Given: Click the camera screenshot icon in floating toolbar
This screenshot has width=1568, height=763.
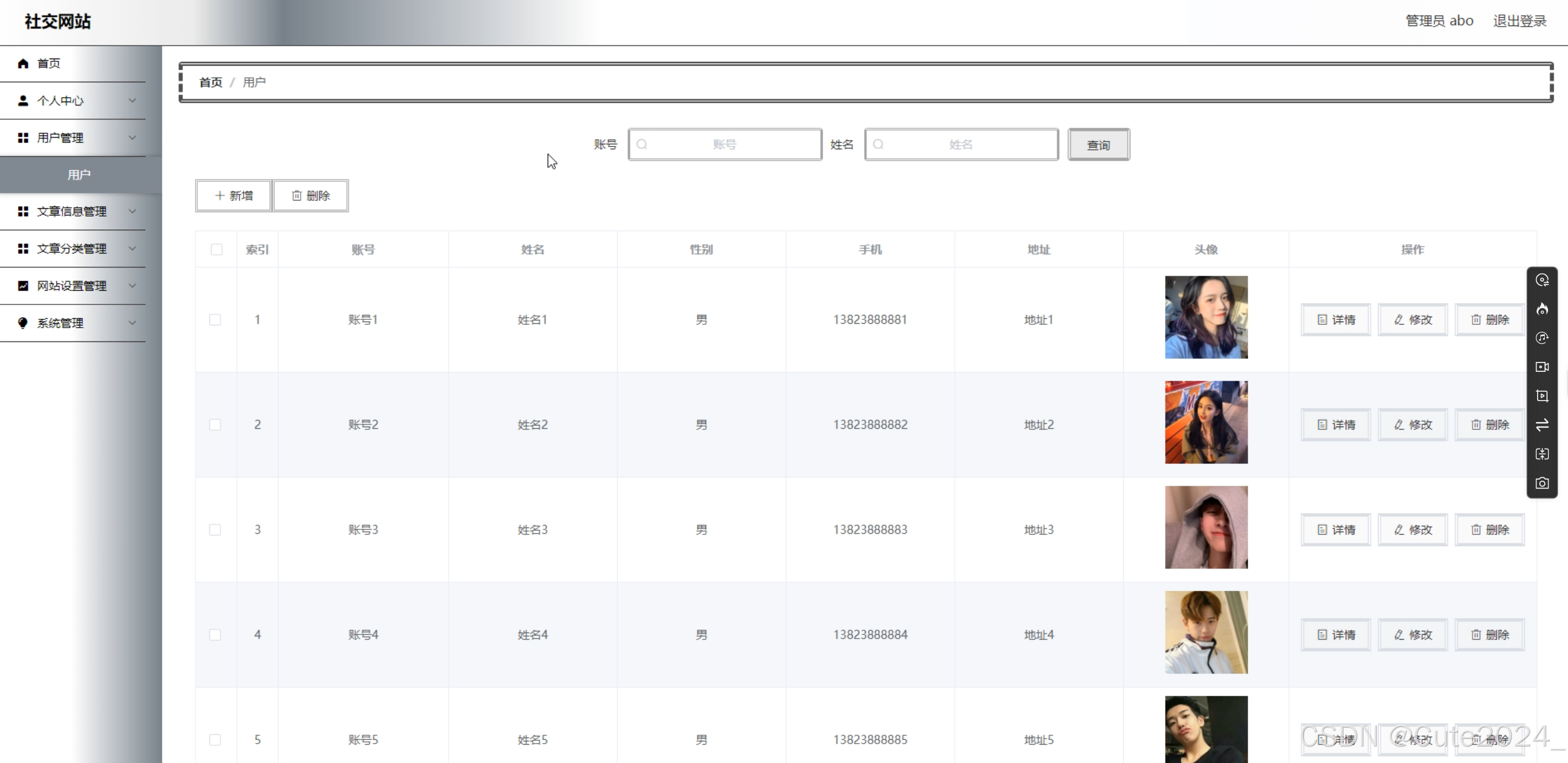Looking at the screenshot, I should coord(1541,483).
